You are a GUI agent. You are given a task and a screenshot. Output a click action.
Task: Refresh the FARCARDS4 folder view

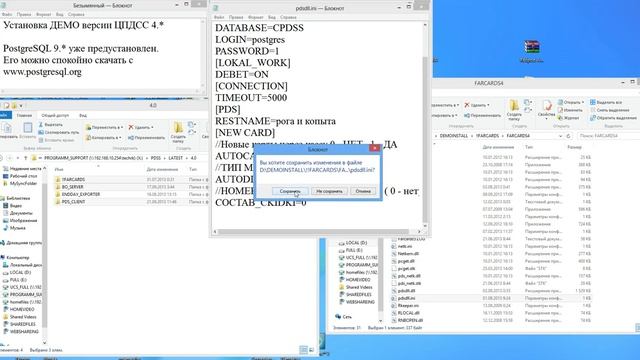coord(568,136)
